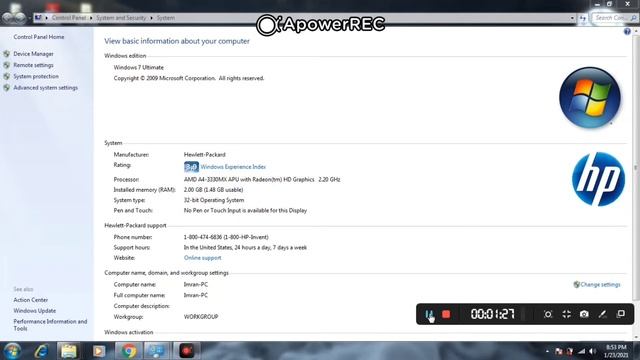The width and height of the screenshot is (640, 360).
Task: Click '2.00 GB (1.48 GB usable)' memory value
Action: pyautogui.click(x=213, y=190)
